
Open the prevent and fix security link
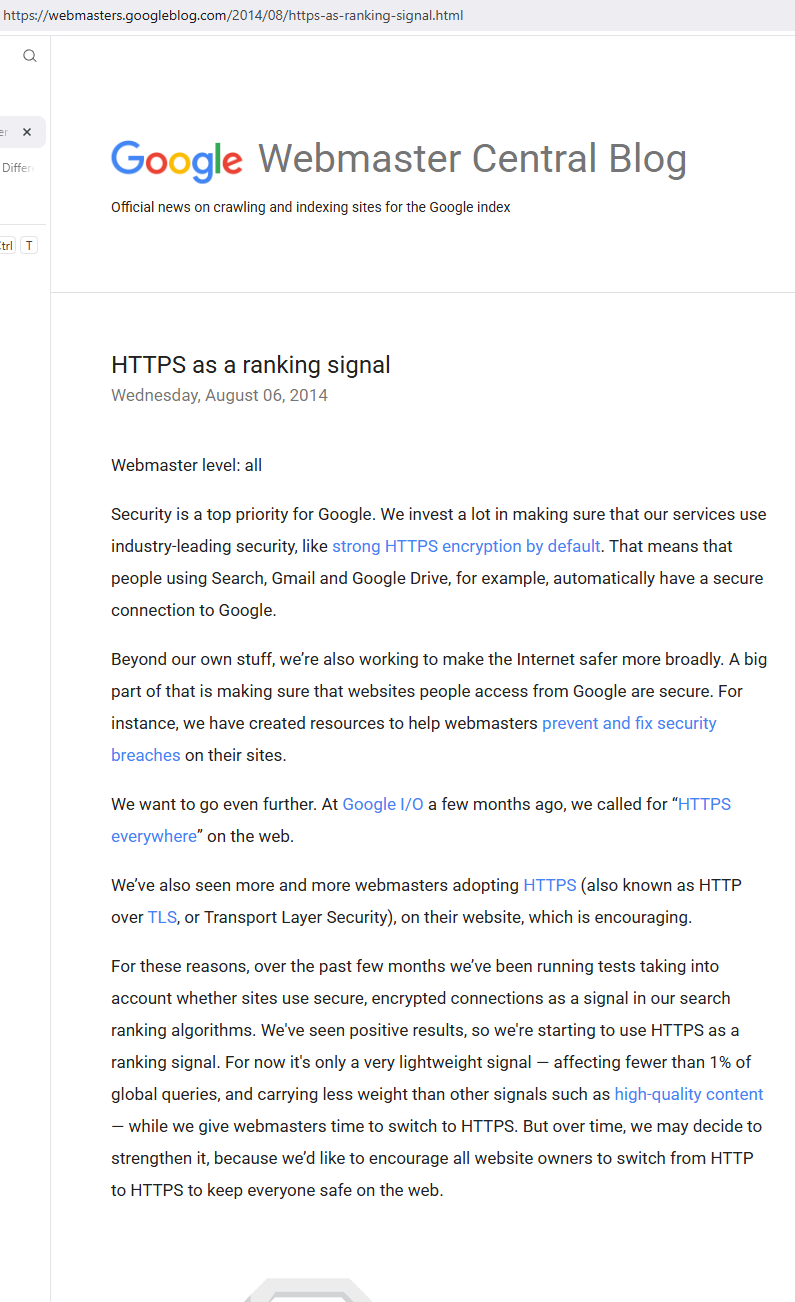point(629,723)
